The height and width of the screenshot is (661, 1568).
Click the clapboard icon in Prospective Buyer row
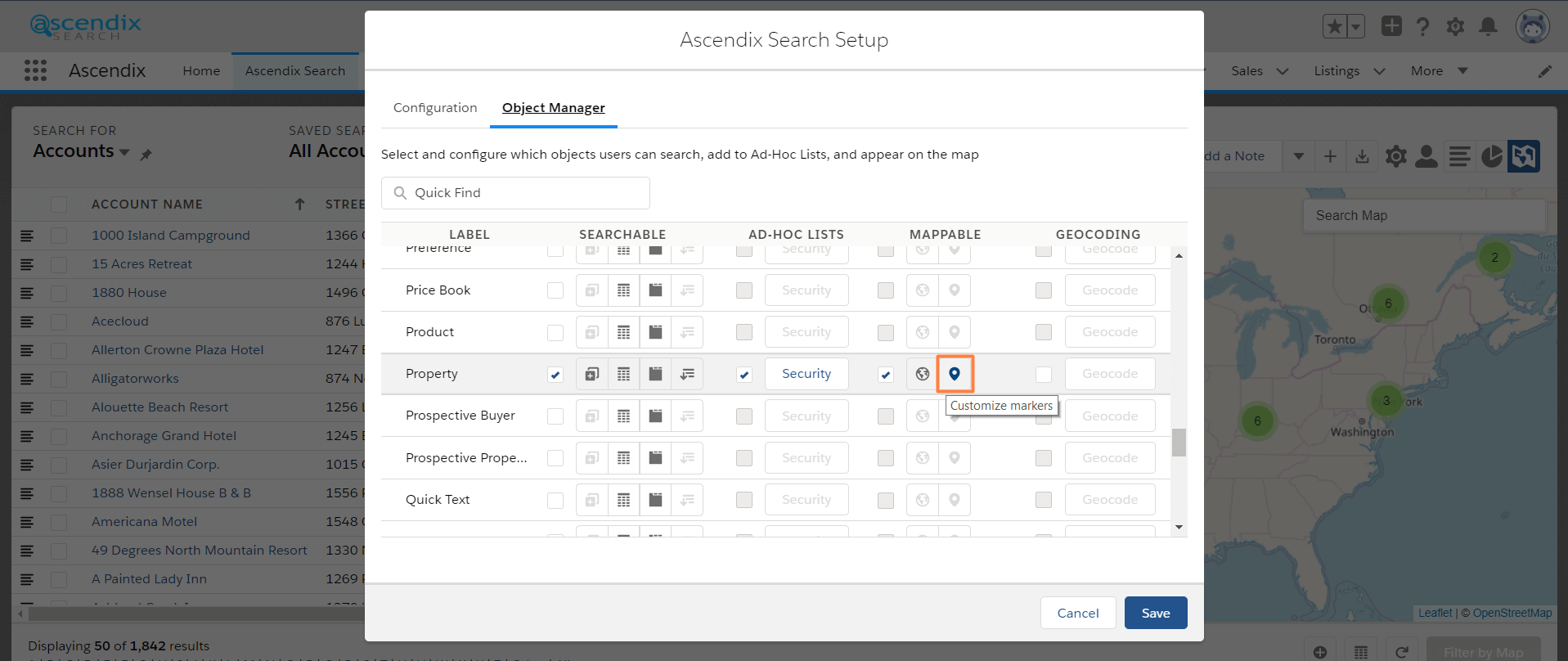pyautogui.click(x=656, y=416)
